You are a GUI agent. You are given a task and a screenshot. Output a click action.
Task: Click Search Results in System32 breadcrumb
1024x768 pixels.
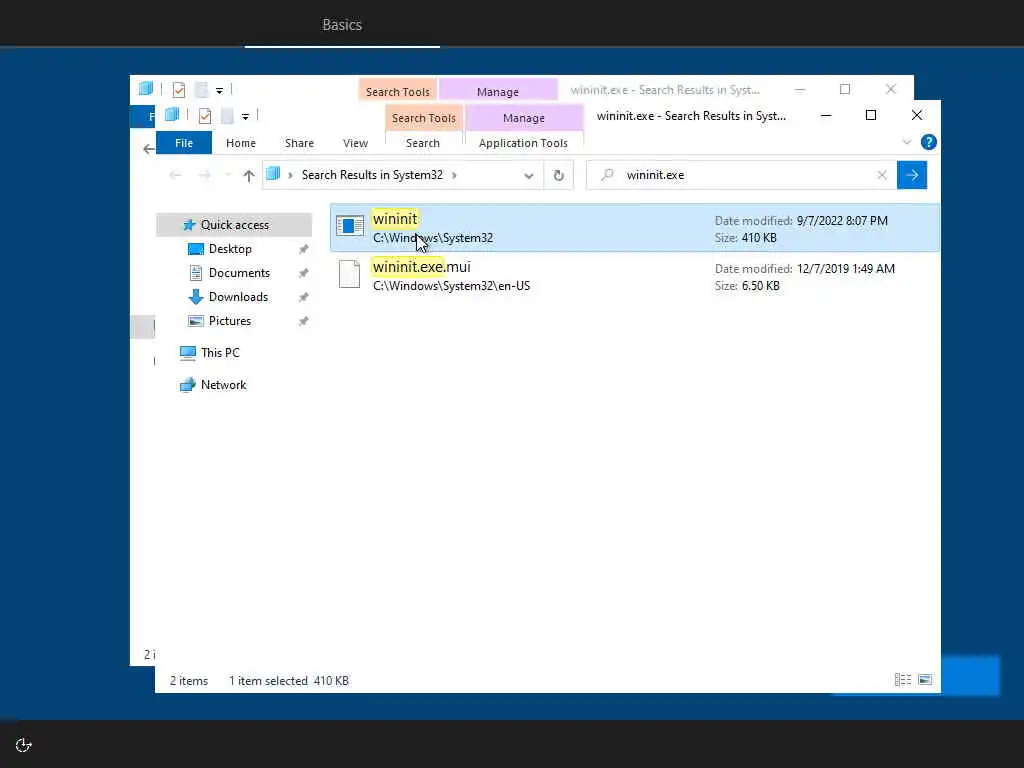coord(372,175)
